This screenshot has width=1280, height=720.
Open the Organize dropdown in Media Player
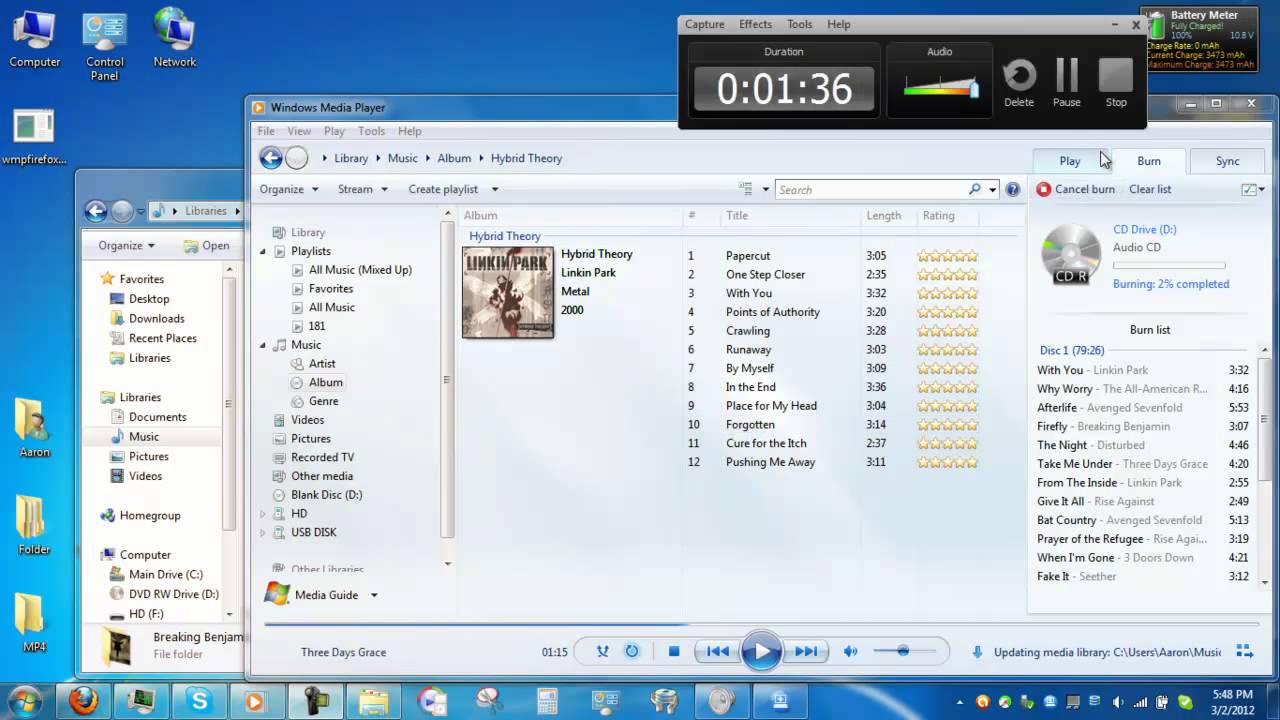289,189
